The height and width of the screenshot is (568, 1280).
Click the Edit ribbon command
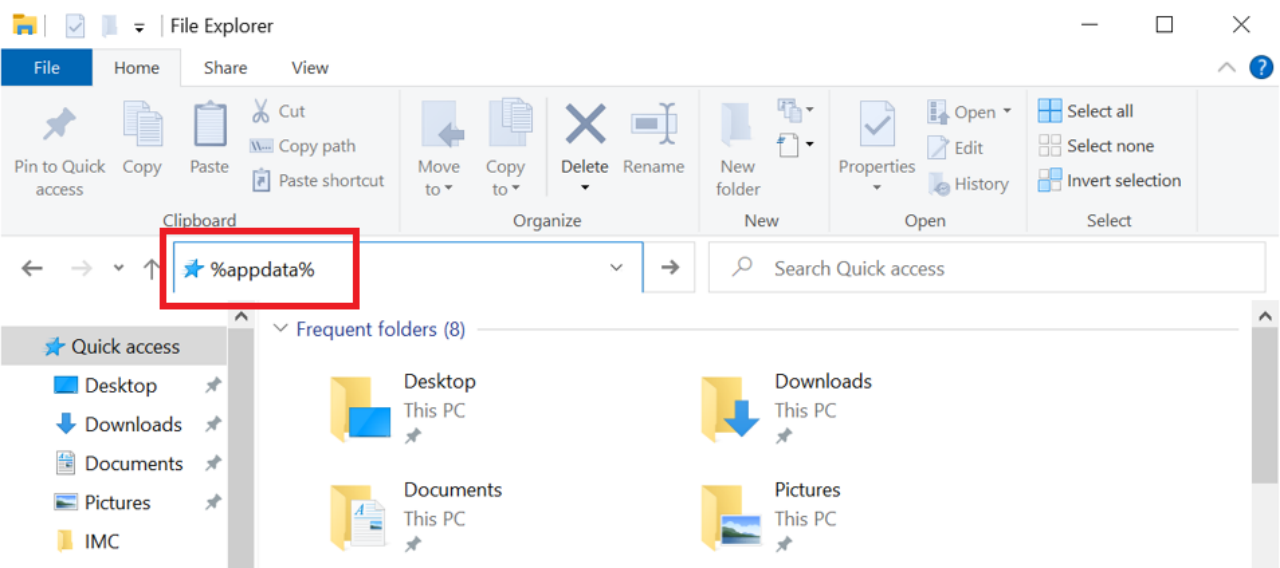[x=956, y=147]
